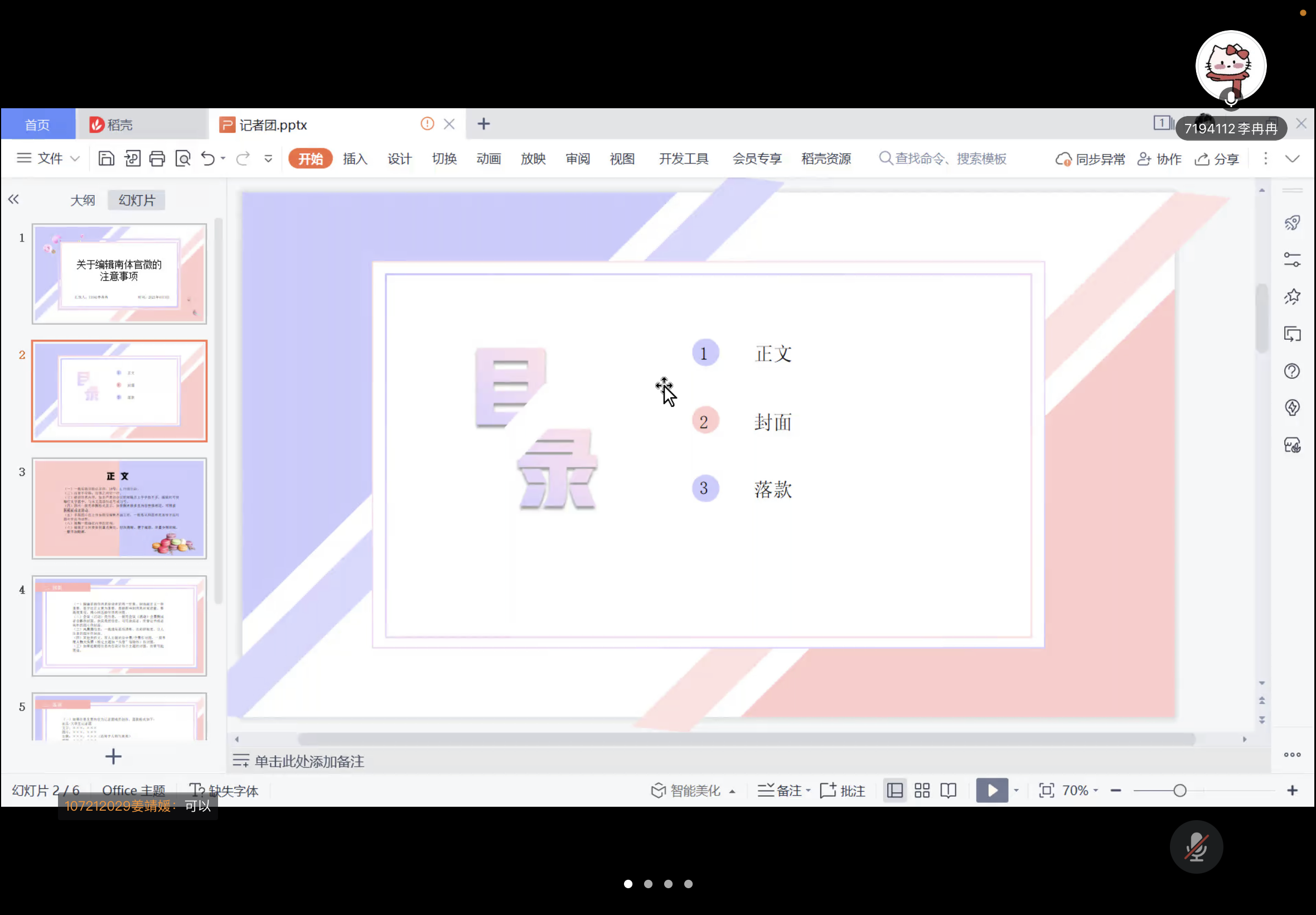Toggle the microphone mute button
Screen dimensions: 1316x915
(1196, 846)
